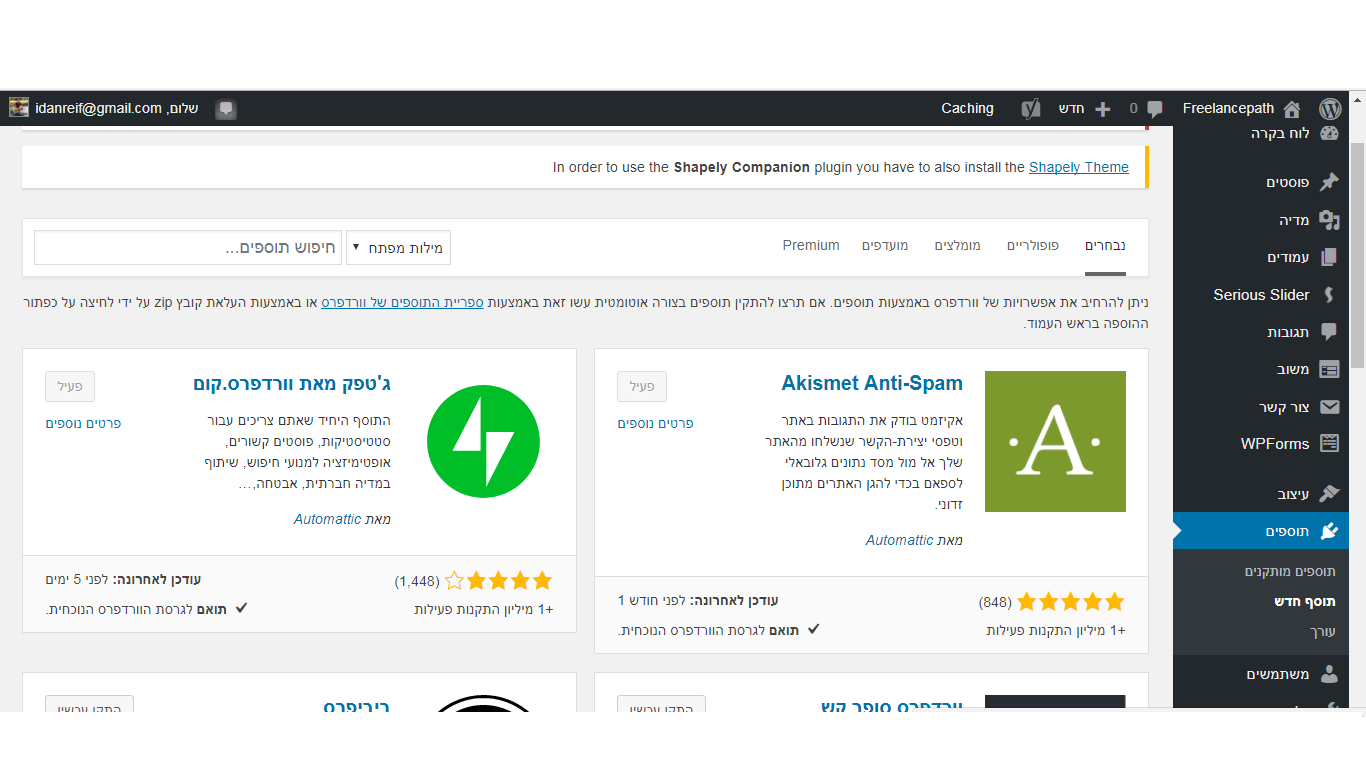Open more details for Jetpack
Screen dimensions: 1366x768
[x=83, y=424]
